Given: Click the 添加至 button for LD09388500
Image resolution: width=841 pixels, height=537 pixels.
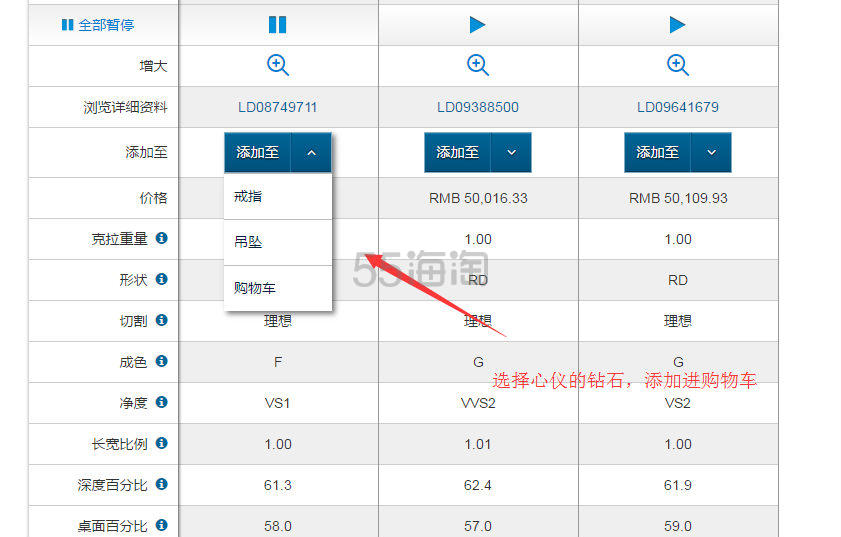Looking at the screenshot, I should [x=458, y=153].
